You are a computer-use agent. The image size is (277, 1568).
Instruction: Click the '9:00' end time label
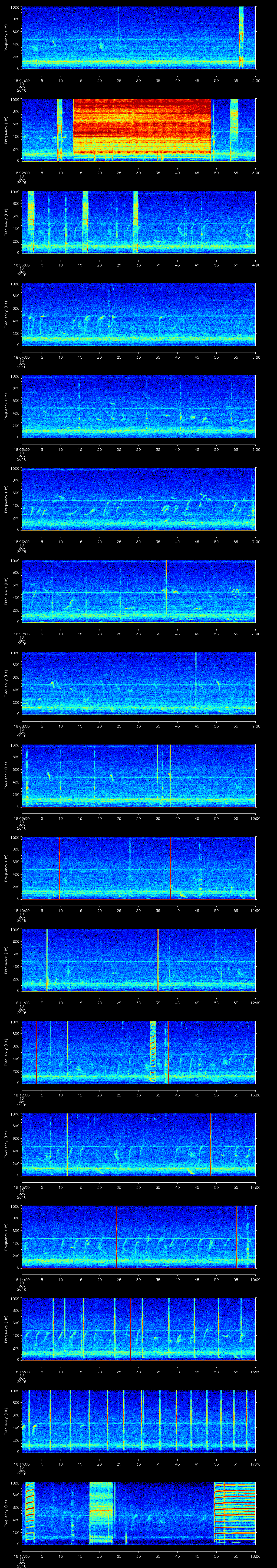click(256, 727)
